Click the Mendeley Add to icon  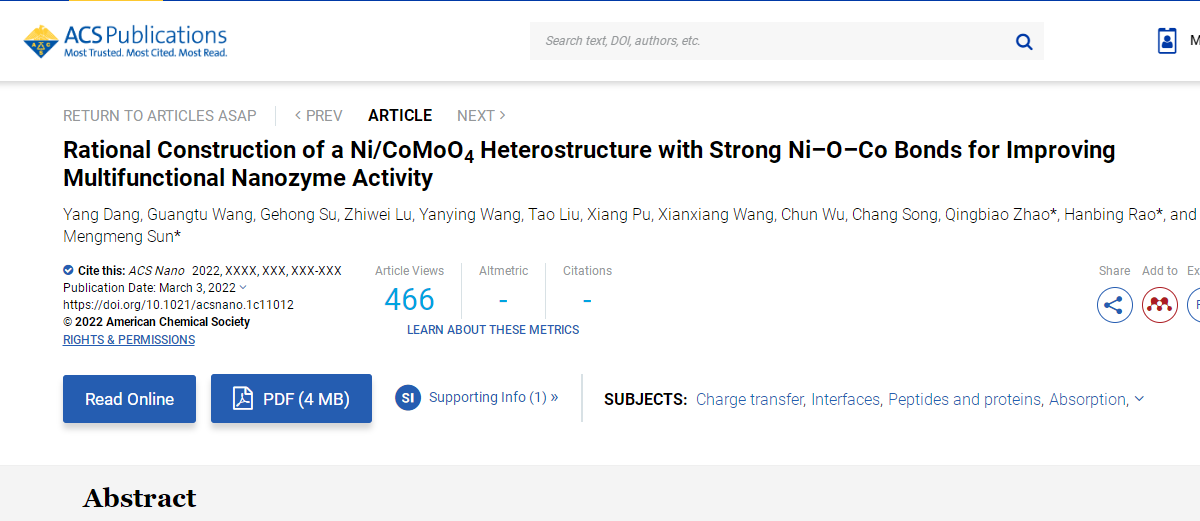pyautogui.click(x=1160, y=304)
